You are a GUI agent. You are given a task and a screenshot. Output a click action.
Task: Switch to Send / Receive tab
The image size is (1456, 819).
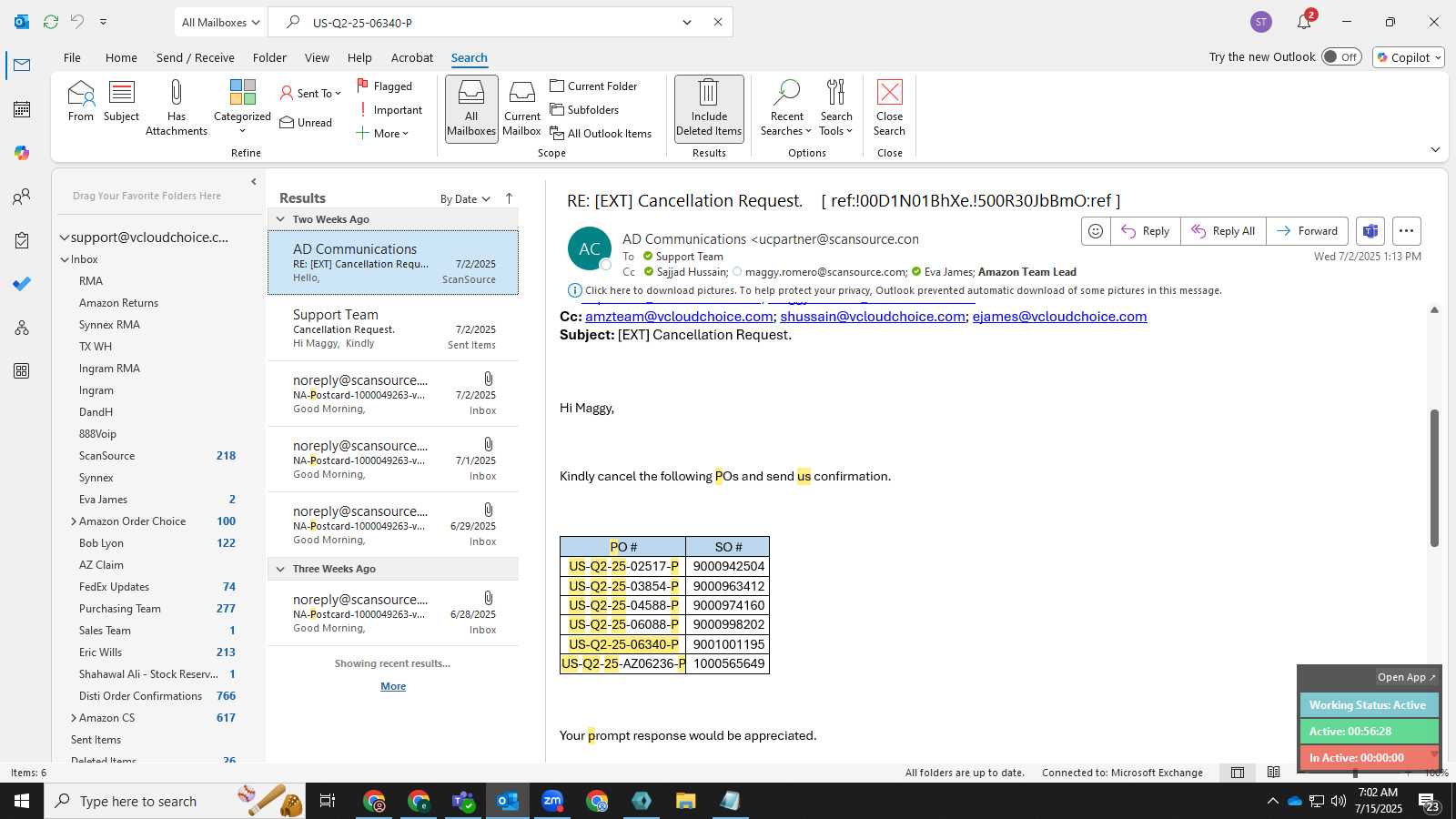coord(195,57)
